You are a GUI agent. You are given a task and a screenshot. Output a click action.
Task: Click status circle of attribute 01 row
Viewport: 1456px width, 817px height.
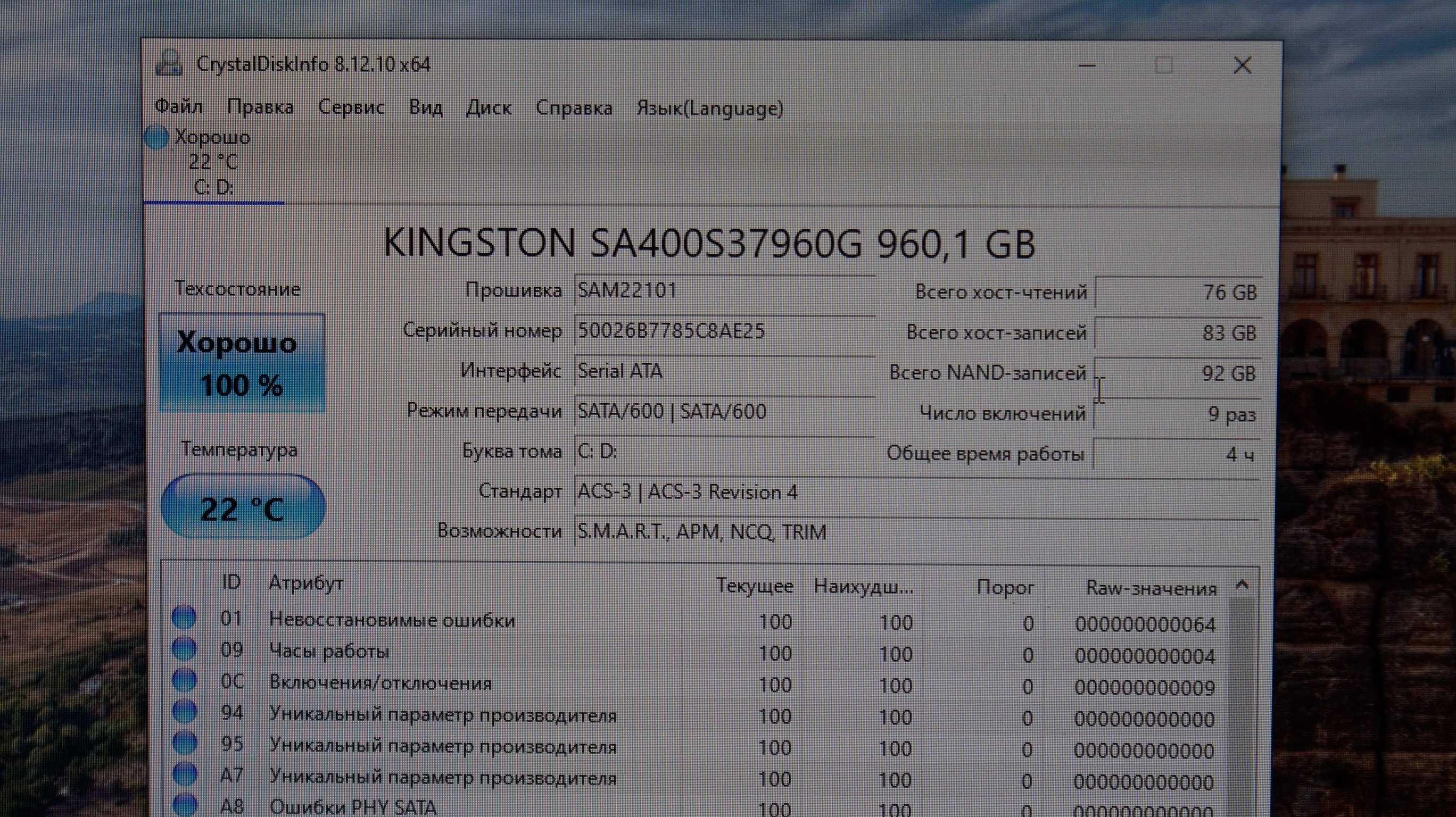click(x=184, y=617)
